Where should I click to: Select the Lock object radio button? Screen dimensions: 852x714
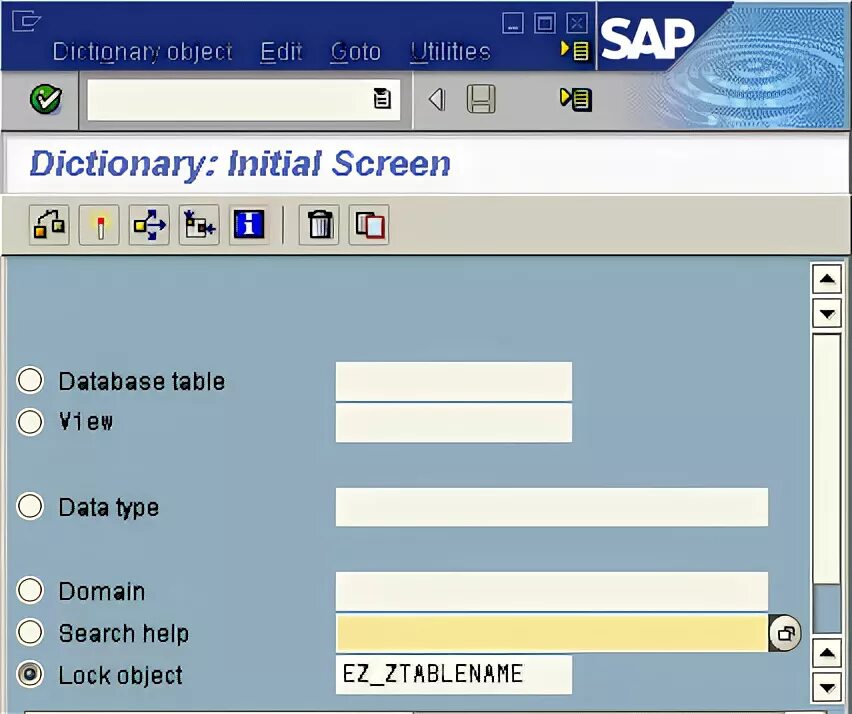[x=30, y=674]
